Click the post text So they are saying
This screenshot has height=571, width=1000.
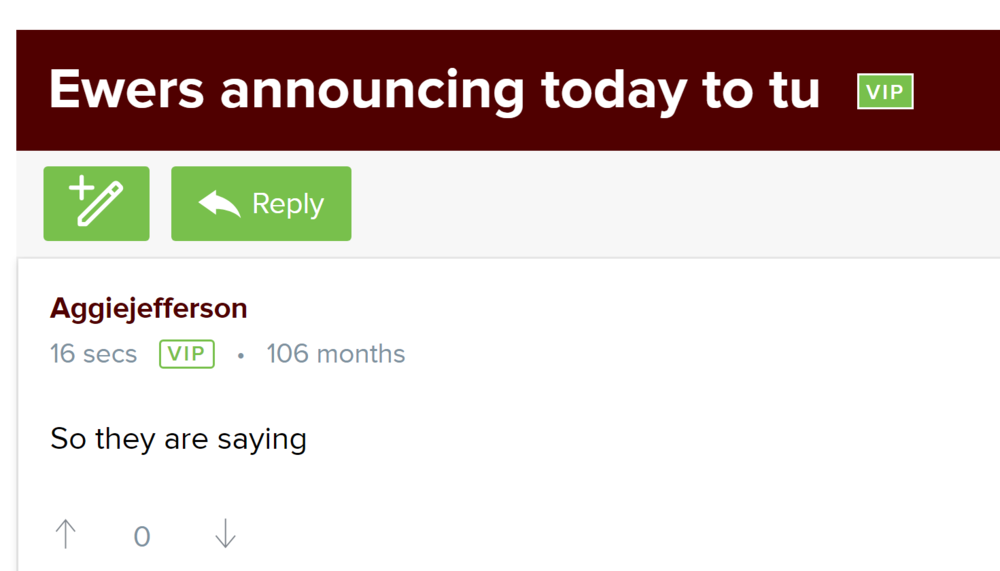[x=178, y=438]
